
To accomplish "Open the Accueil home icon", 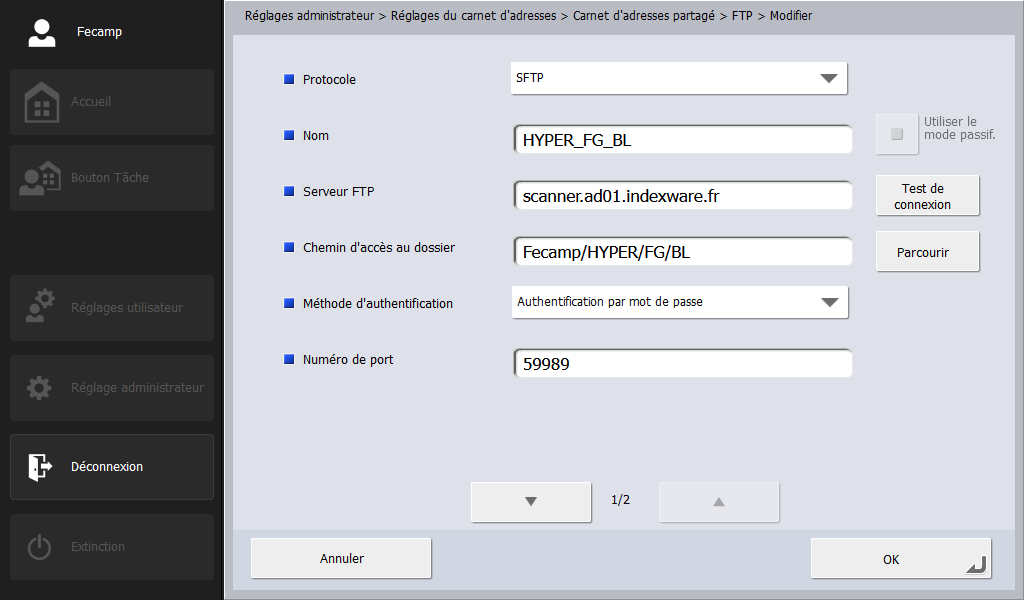I will click(x=41, y=102).
